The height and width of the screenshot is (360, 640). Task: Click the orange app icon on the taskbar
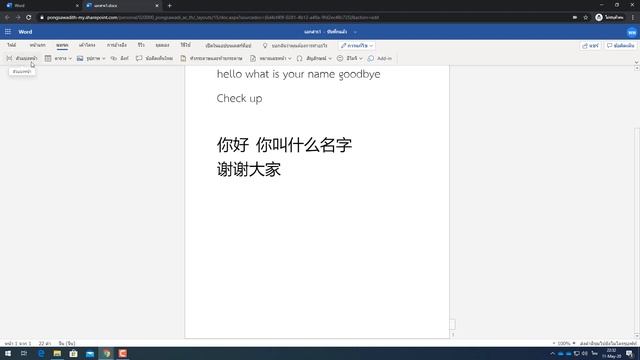coord(122,353)
